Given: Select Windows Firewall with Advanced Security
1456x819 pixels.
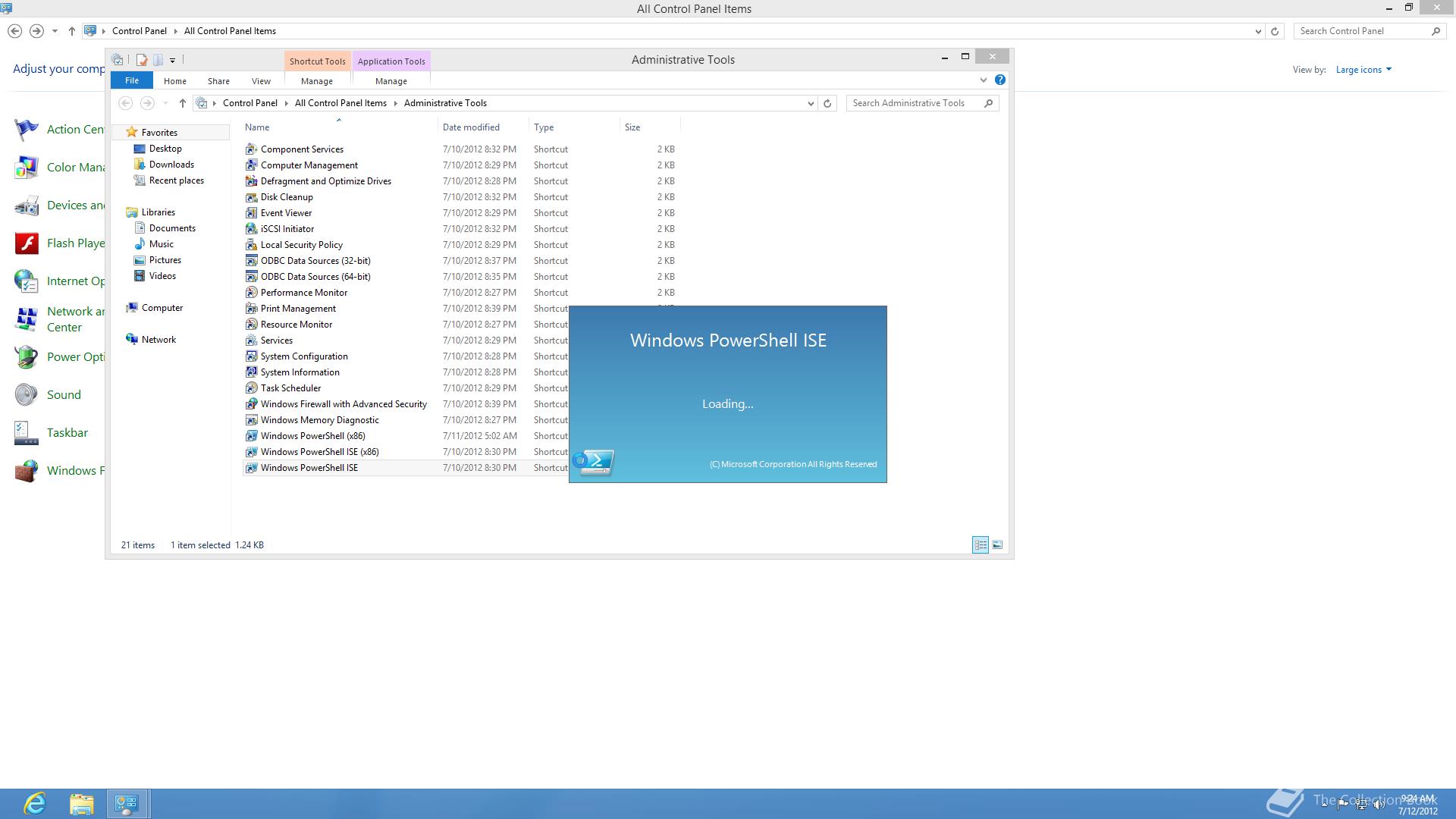Looking at the screenshot, I should tap(344, 404).
